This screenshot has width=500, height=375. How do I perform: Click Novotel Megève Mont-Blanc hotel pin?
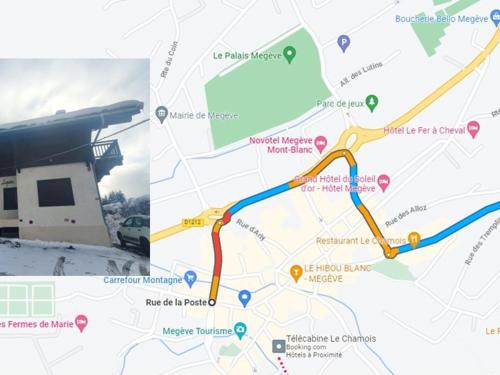(x=320, y=144)
